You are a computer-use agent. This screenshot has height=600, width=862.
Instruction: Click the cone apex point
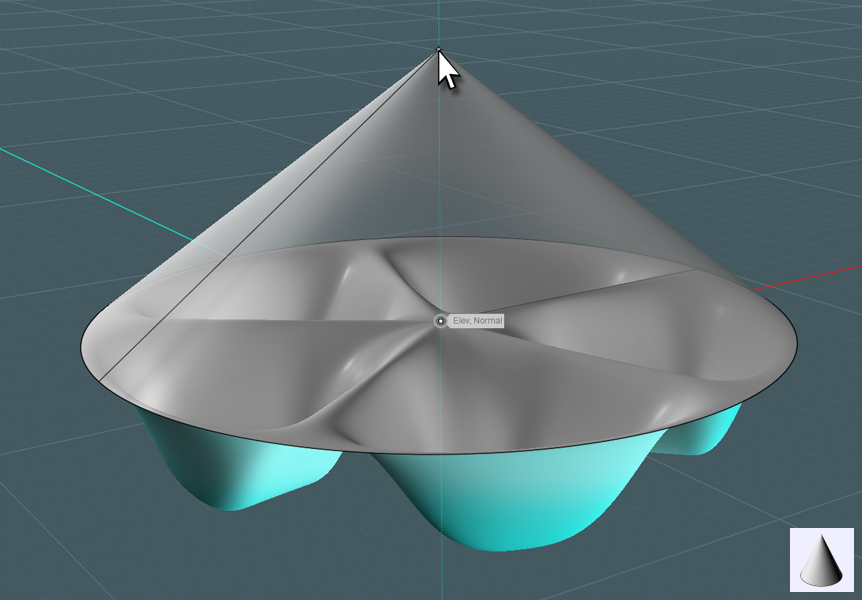tap(438, 50)
